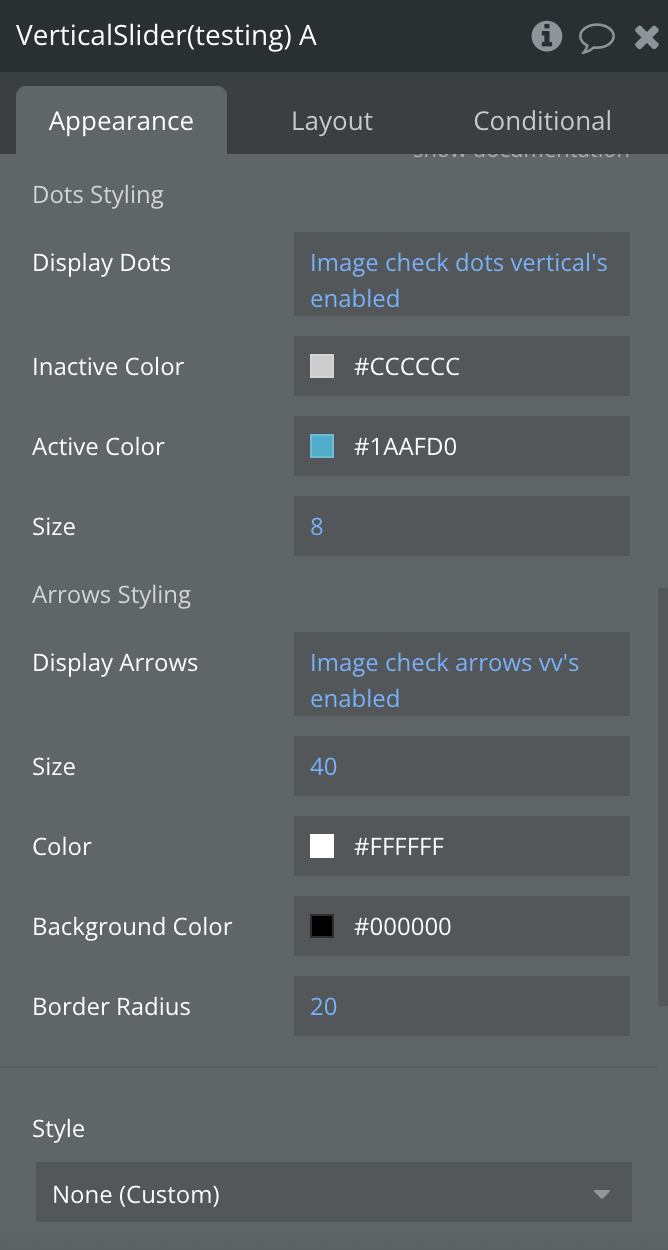Close the VerticalSlider property panel
The image size is (668, 1250).
point(646,38)
